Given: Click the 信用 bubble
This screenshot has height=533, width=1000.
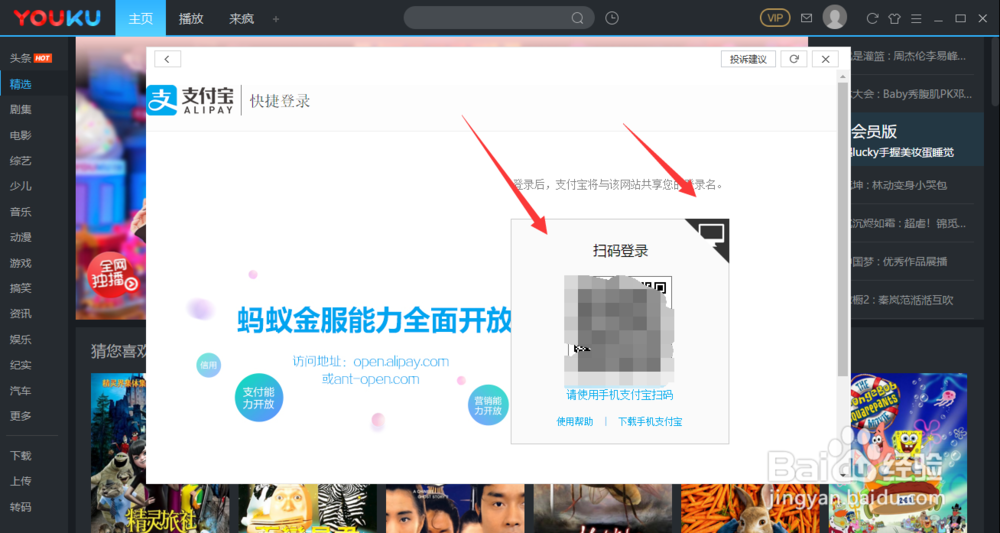Looking at the screenshot, I should coord(209,365).
